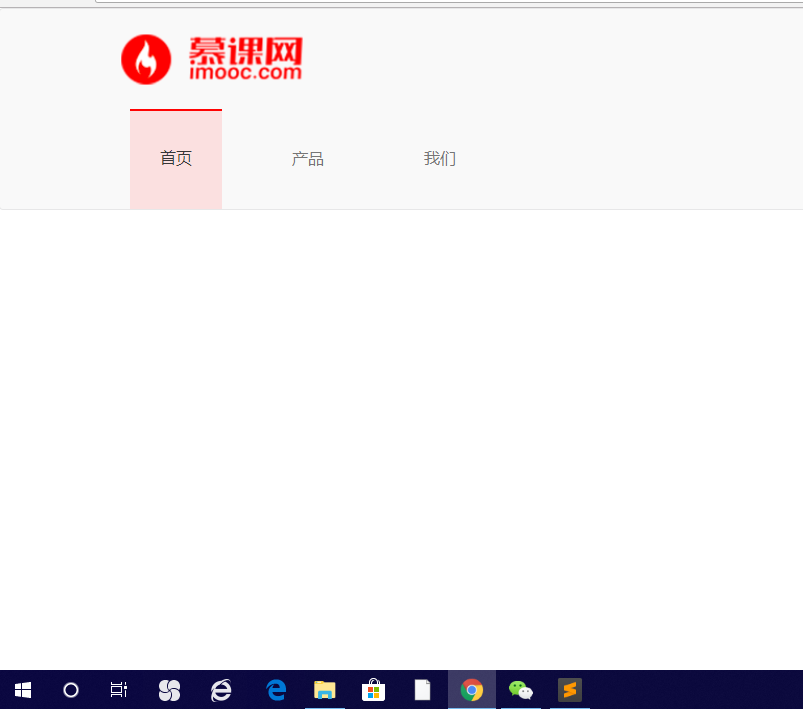Image resolution: width=803 pixels, height=709 pixels.
Task: Open the Windows Start menu
Action: click(21, 689)
